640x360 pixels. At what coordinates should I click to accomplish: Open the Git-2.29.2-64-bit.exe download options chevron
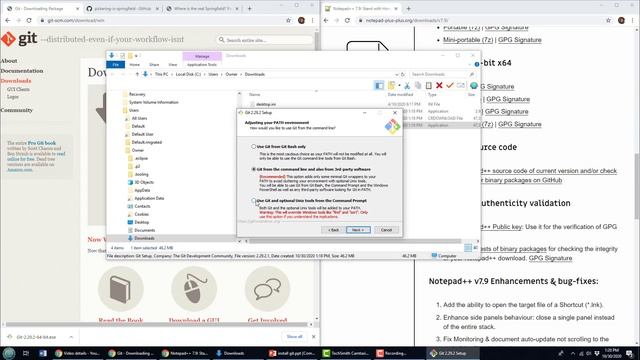tap(71, 337)
